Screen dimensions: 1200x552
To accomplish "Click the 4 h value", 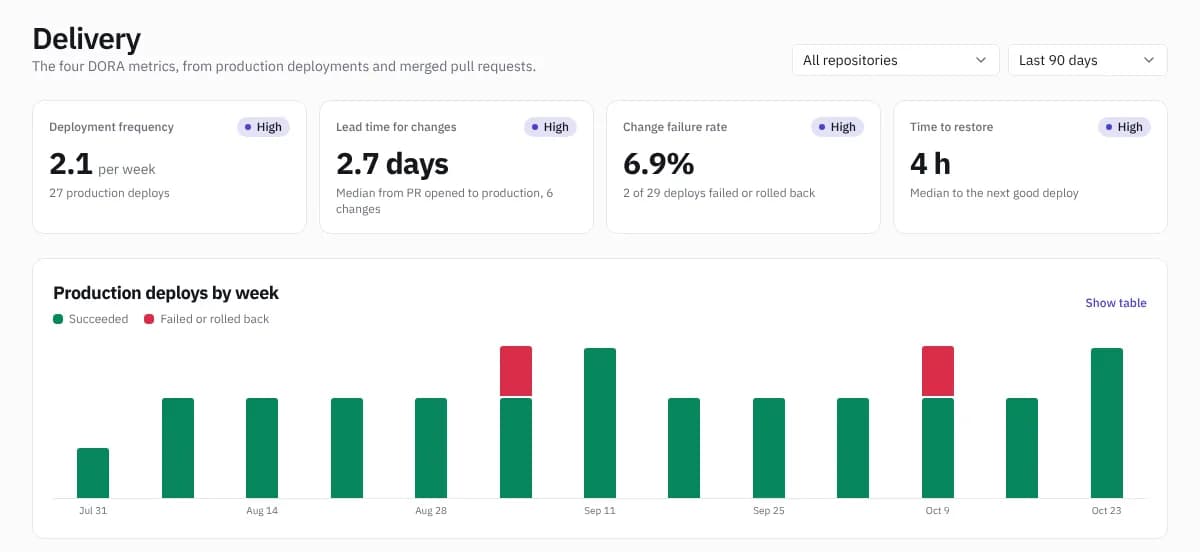I will coord(930,164).
